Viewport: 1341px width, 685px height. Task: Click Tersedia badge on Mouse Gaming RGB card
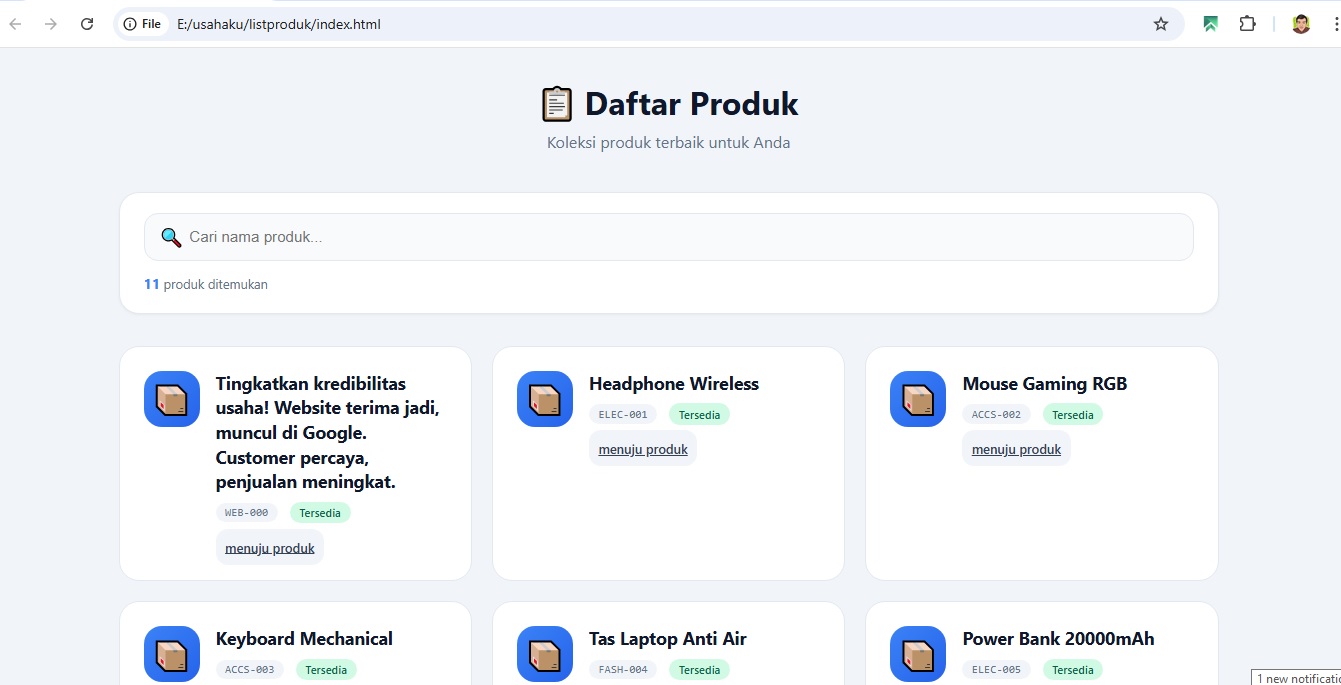pyautogui.click(x=1073, y=414)
